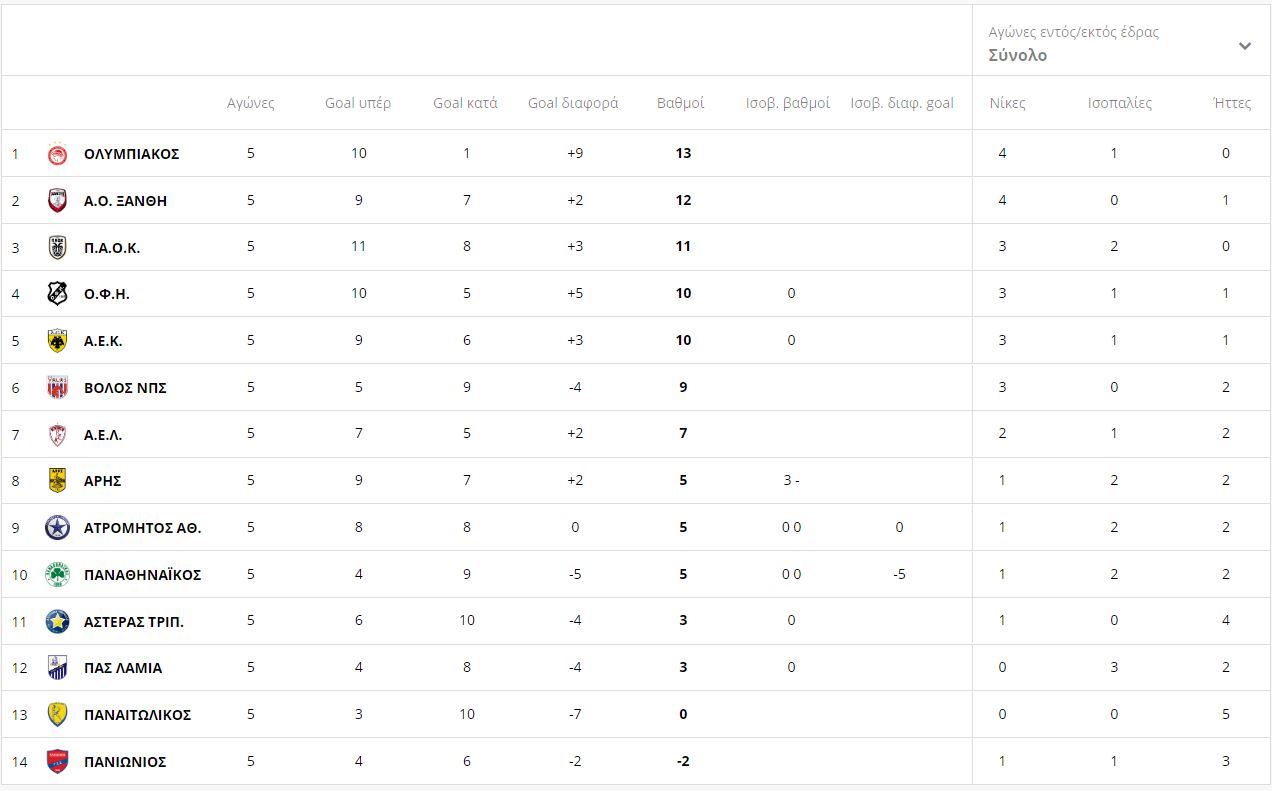Click the Ο.Φ.Η. team crest
The width and height of the screenshot is (1272, 791).
click(x=58, y=294)
